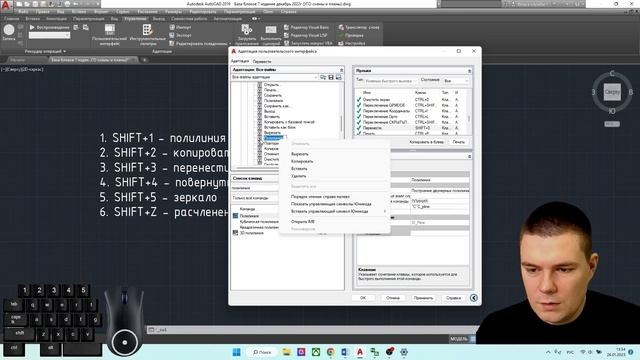
Task: Open the Сервис menu in the menu bar
Action: pos(123,12)
